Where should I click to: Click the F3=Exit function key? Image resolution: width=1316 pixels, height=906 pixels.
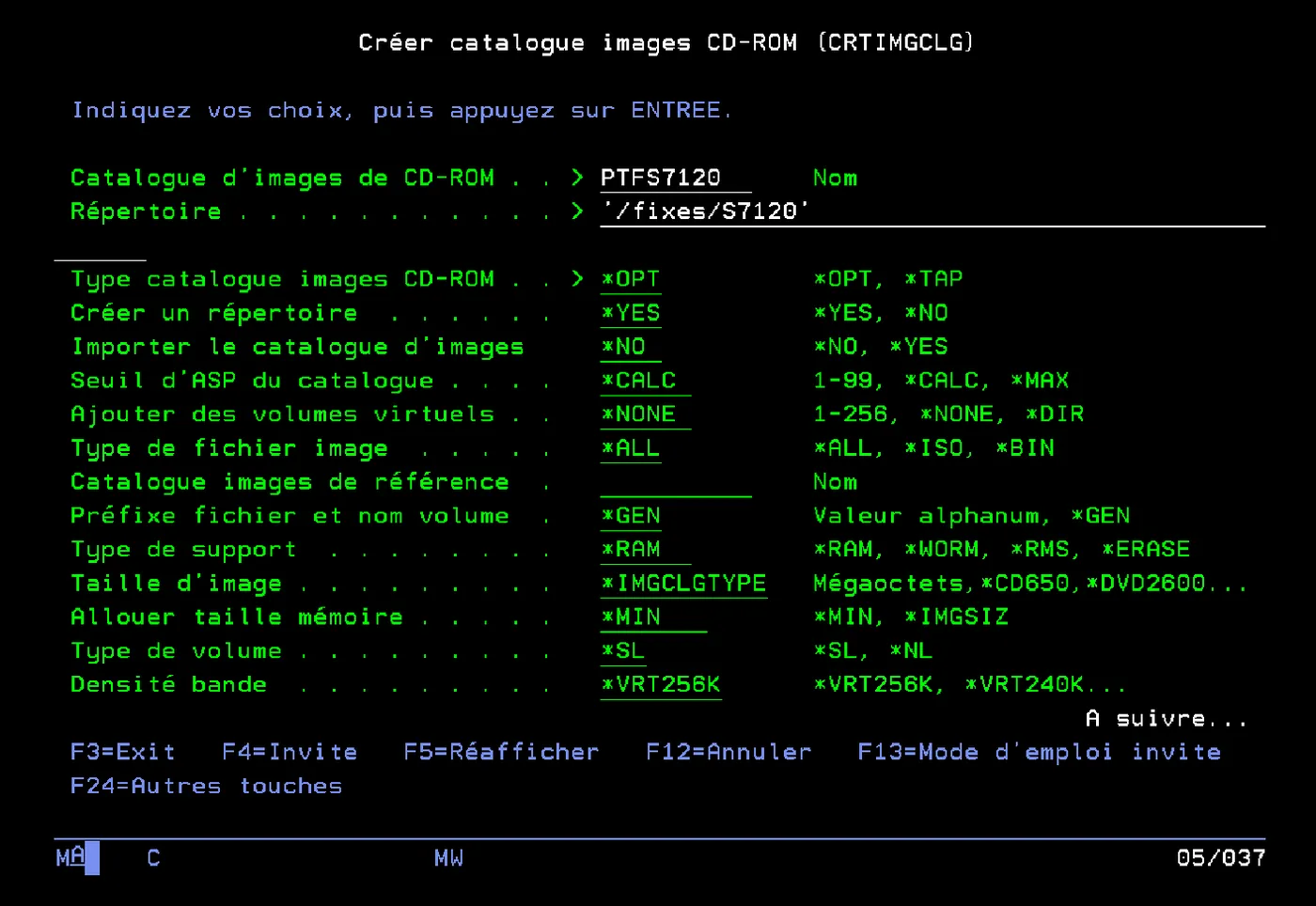click(123, 752)
